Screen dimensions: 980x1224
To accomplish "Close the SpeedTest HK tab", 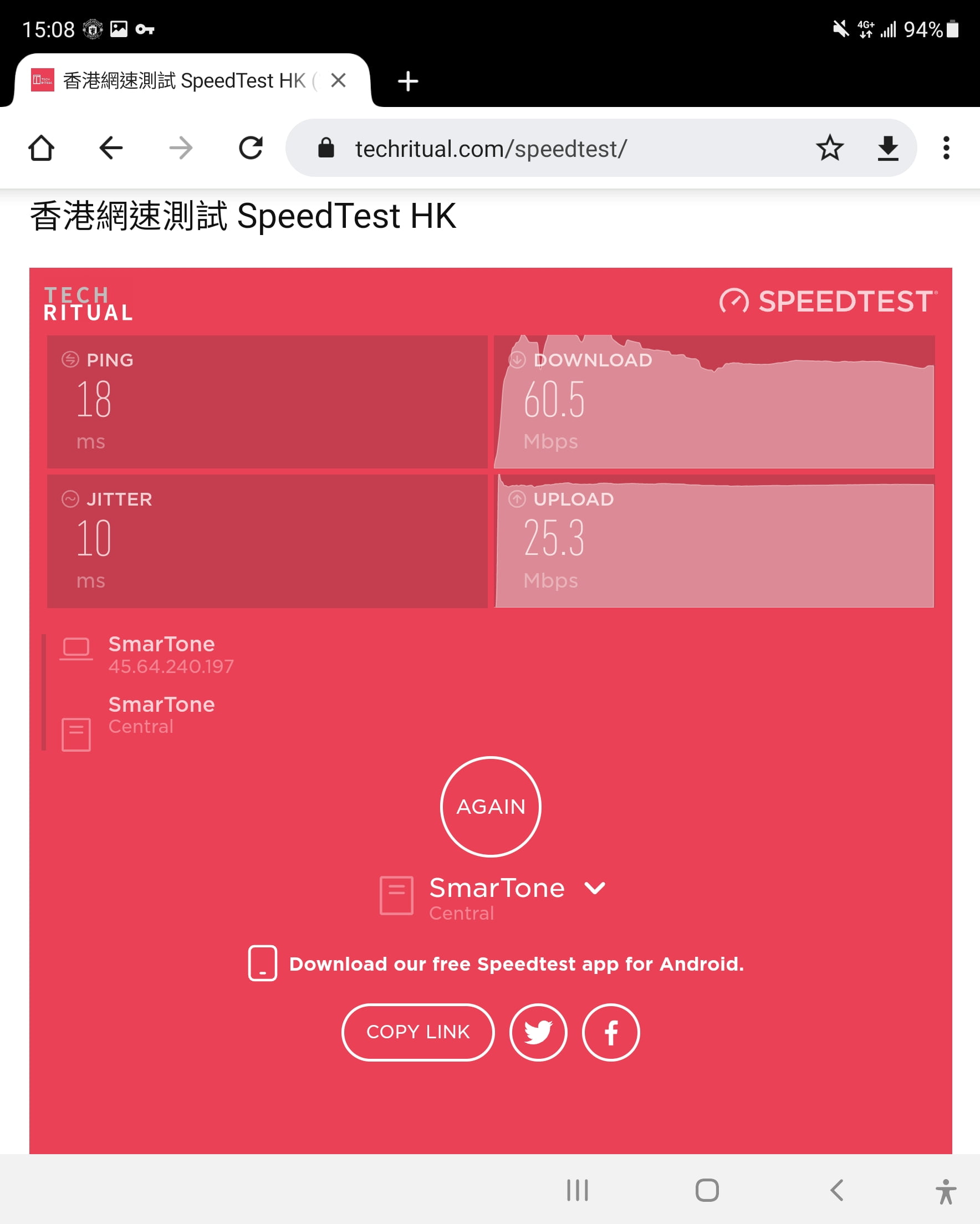I will (339, 80).
